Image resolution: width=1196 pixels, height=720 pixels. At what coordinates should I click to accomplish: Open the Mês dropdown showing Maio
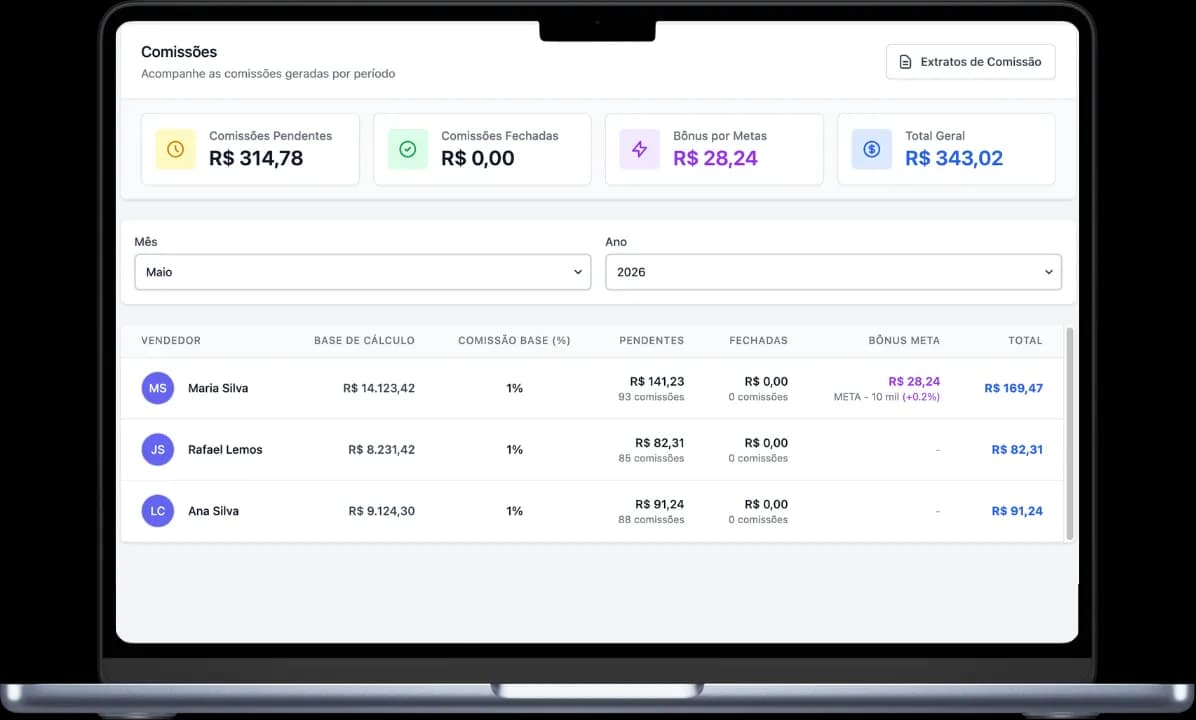[x=362, y=272]
